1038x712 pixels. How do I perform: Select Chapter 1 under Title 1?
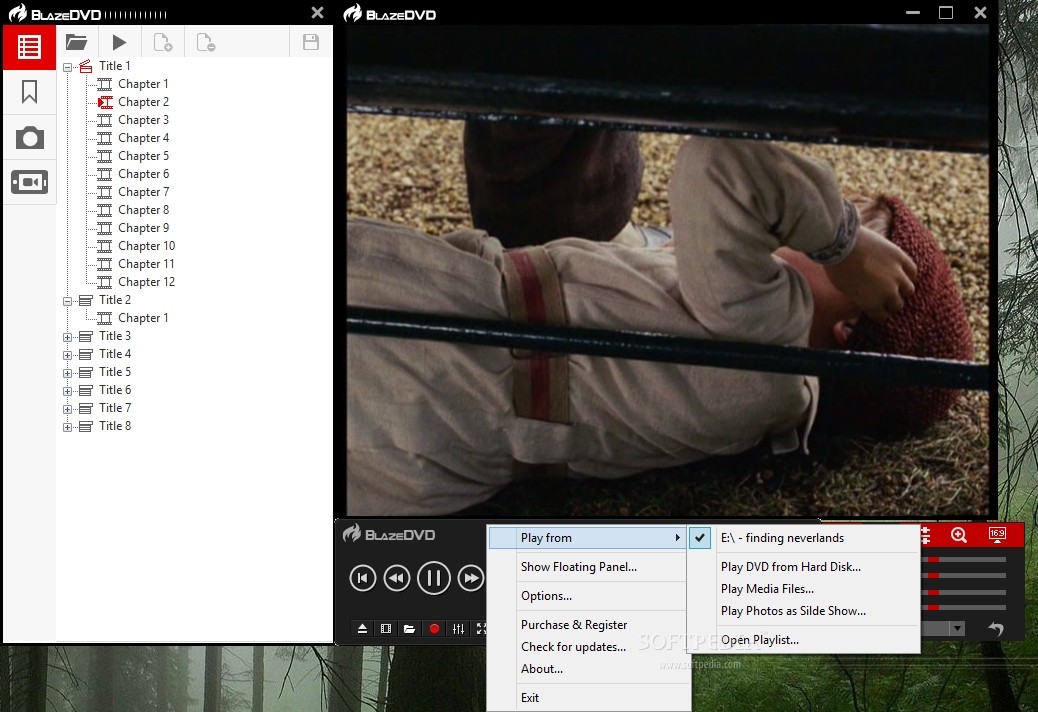143,84
